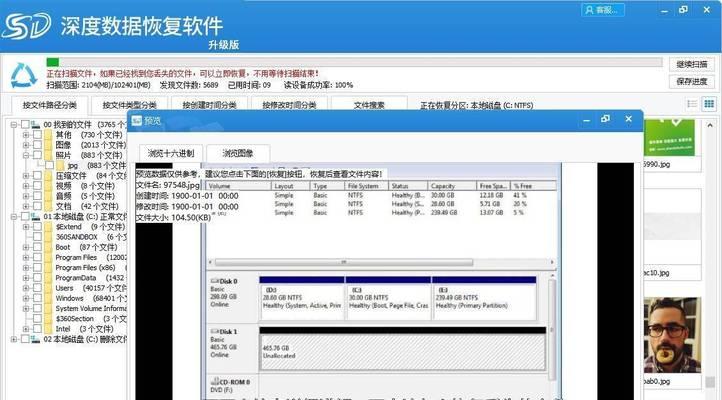Collapse the 00 找到的文件 tree node
Screen dimensions: 722x400
pos(14,125)
